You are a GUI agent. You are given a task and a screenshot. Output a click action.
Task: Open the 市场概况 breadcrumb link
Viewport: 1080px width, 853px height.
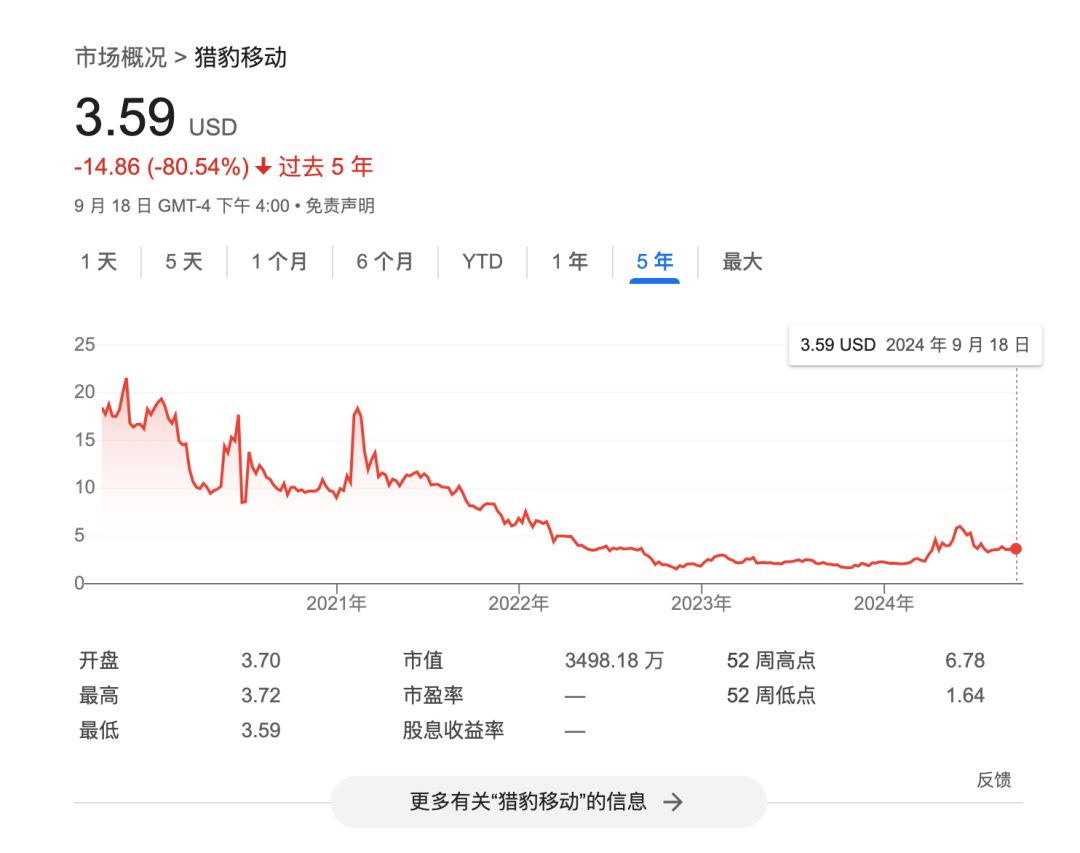click(x=121, y=57)
